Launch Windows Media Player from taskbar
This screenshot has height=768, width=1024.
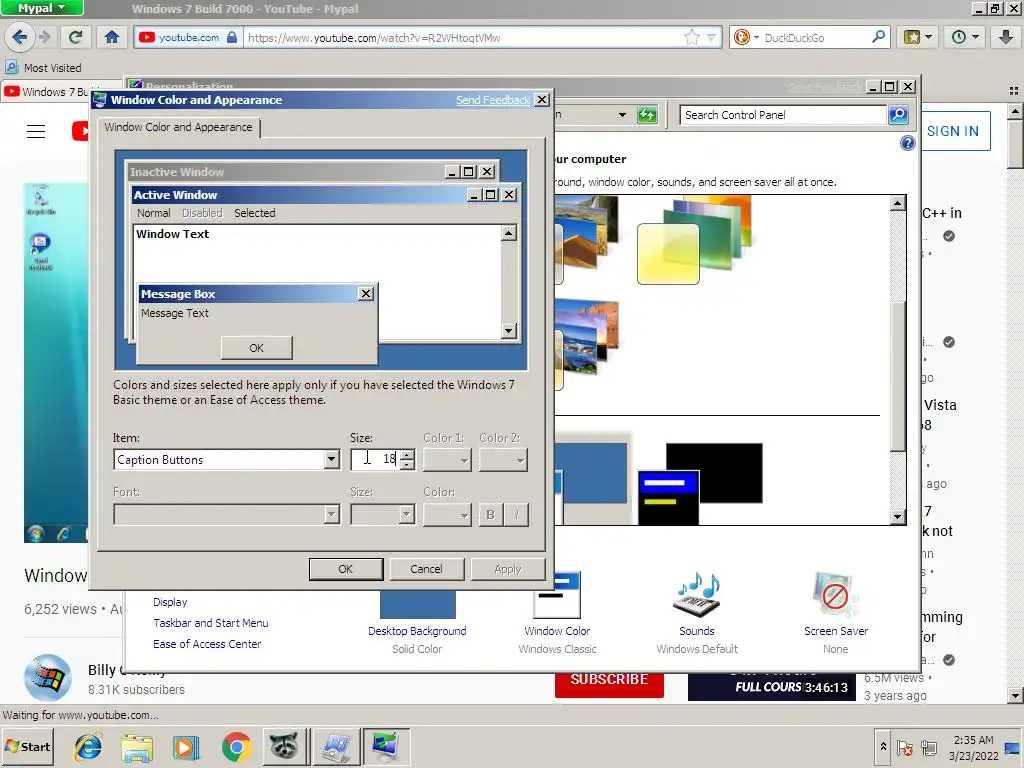186,746
